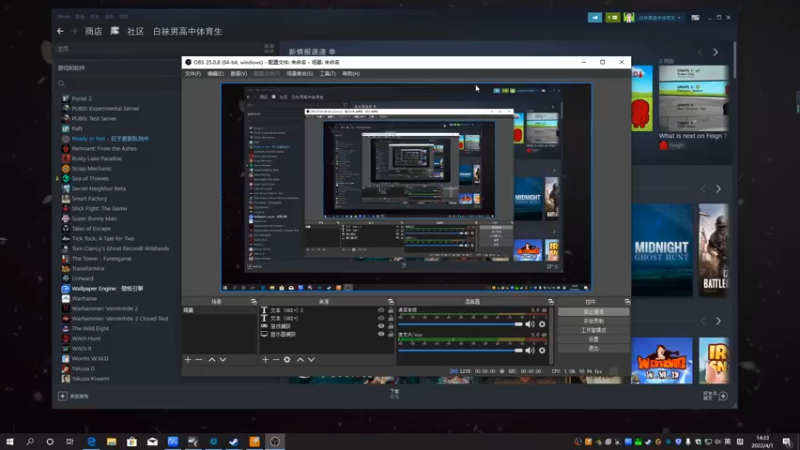
Task: Move source down with Sources panel down arrow
Action: click(x=311, y=360)
